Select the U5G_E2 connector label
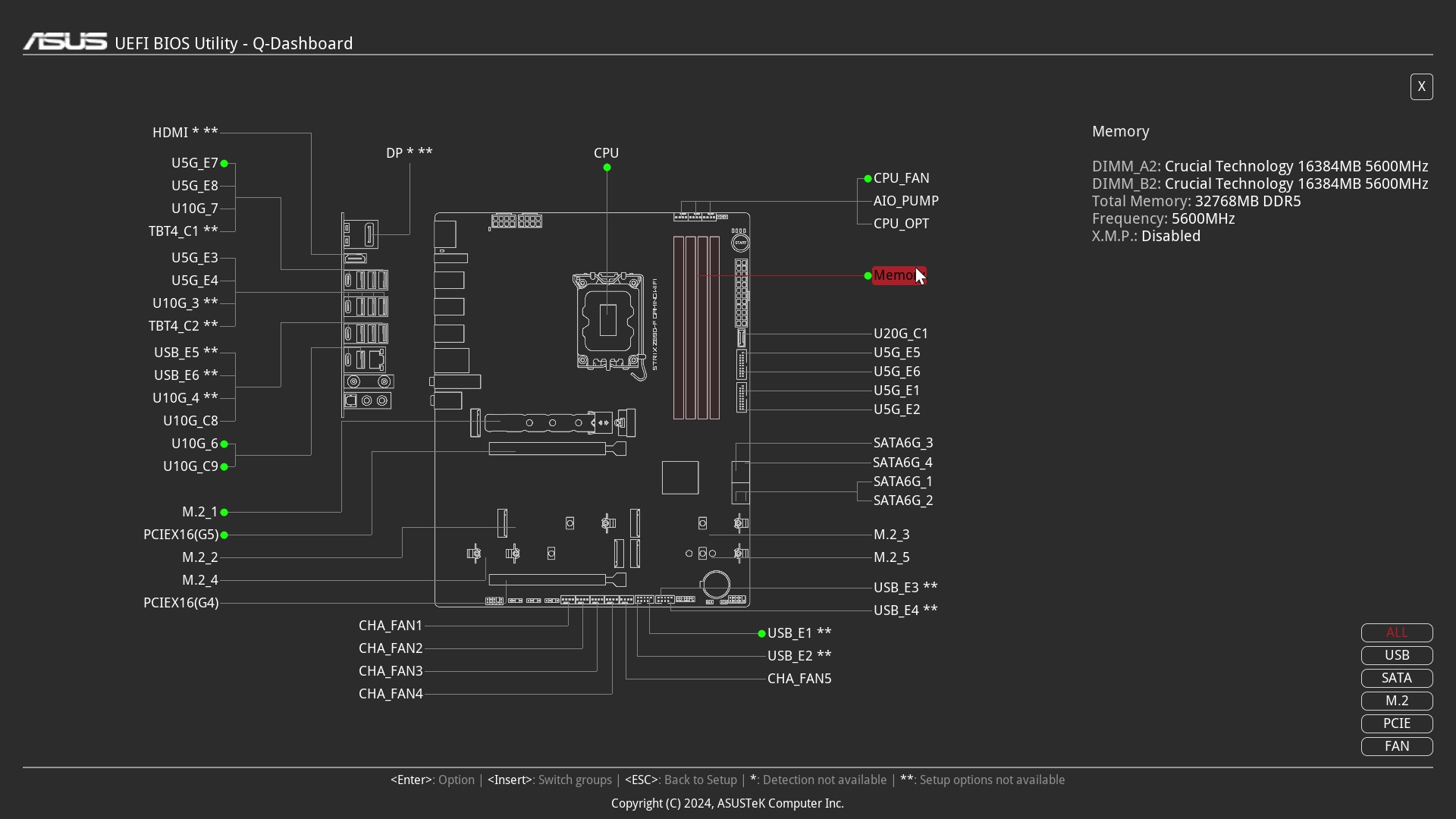 896,409
